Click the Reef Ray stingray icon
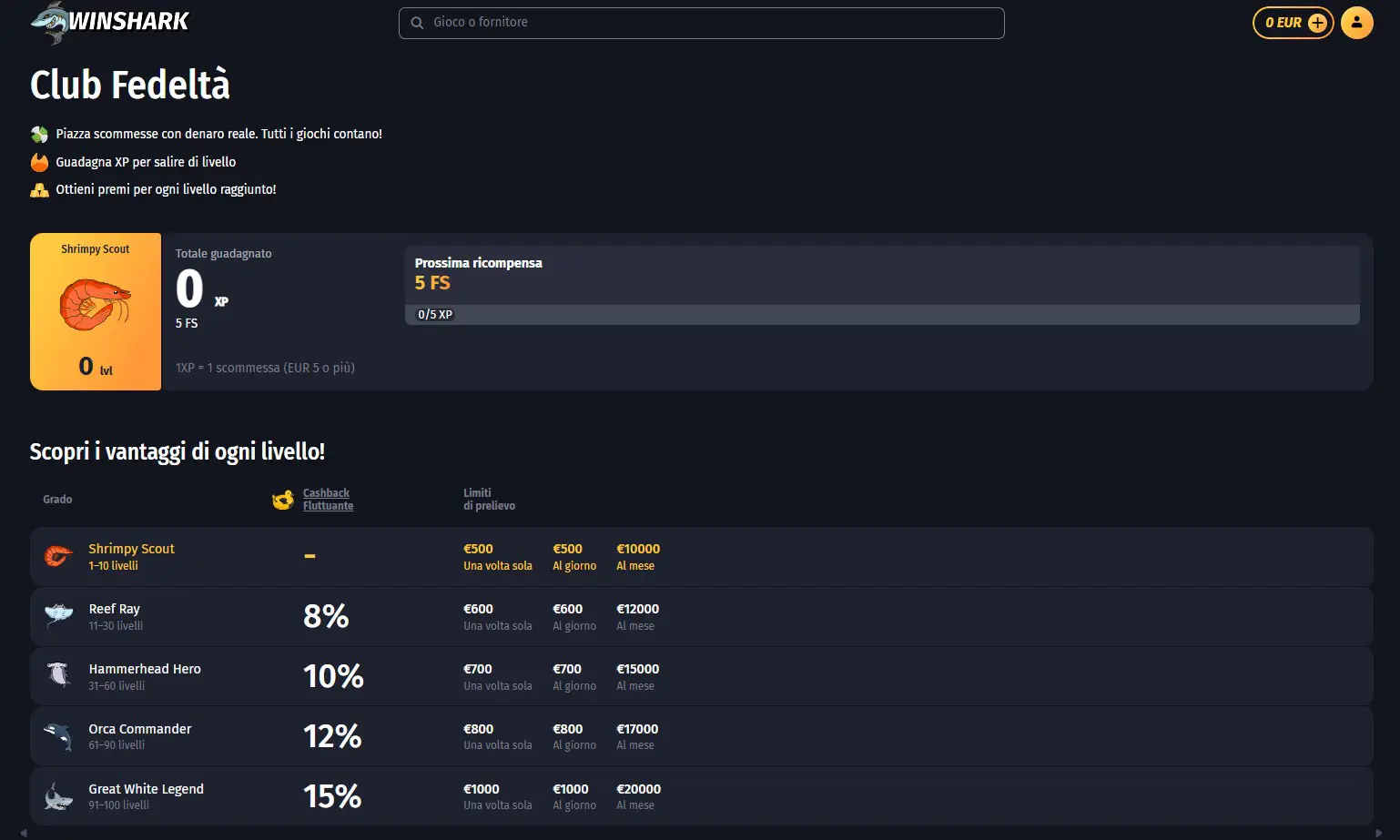Viewport: 1400px width, 840px height. (58, 615)
